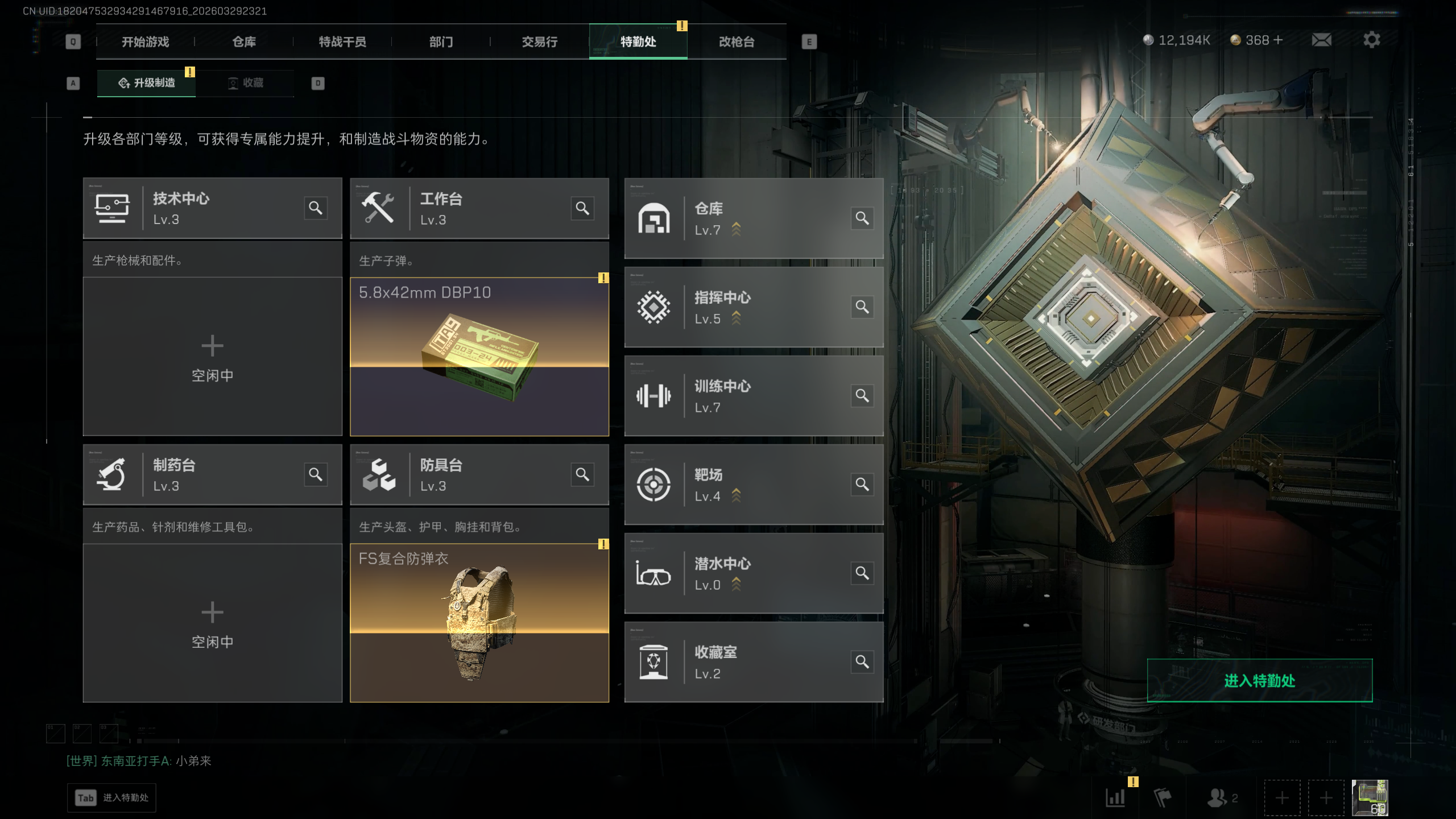Image resolution: width=1456 pixels, height=819 pixels.
Task: Select the 潜水中心 Lv.0 department
Action: 754,573
